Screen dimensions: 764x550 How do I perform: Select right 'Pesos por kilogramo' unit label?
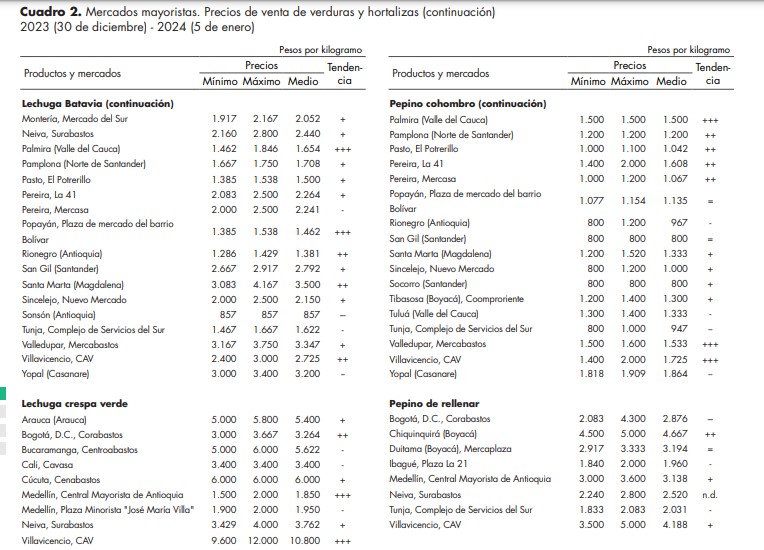(x=688, y=50)
